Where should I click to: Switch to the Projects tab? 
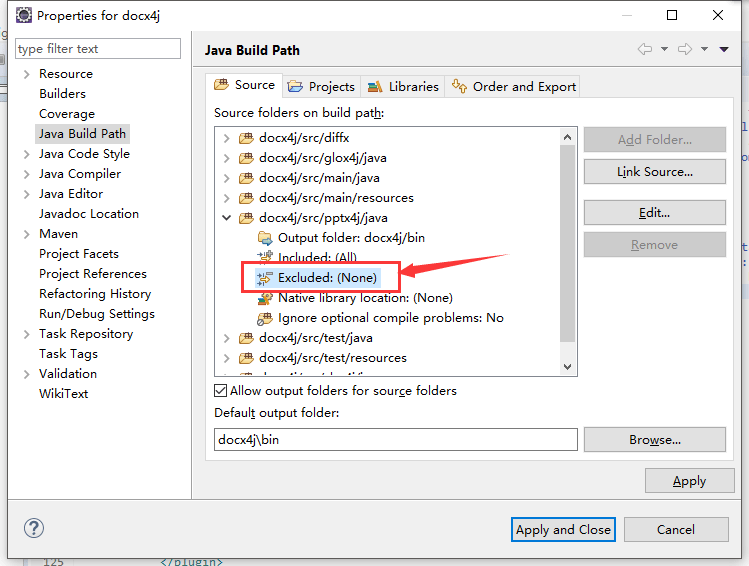pyautogui.click(x=321, y=86)
